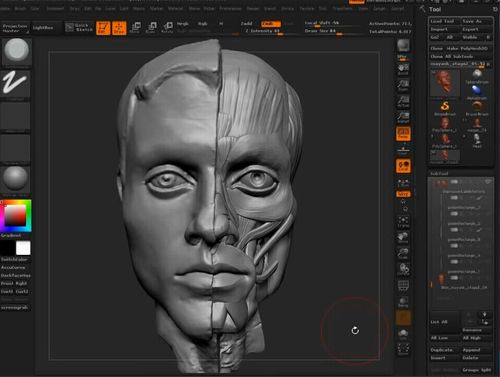Open the current brush thumbnail picker
The width and height of the screenshot is (500, 377).
click(16, 51)
